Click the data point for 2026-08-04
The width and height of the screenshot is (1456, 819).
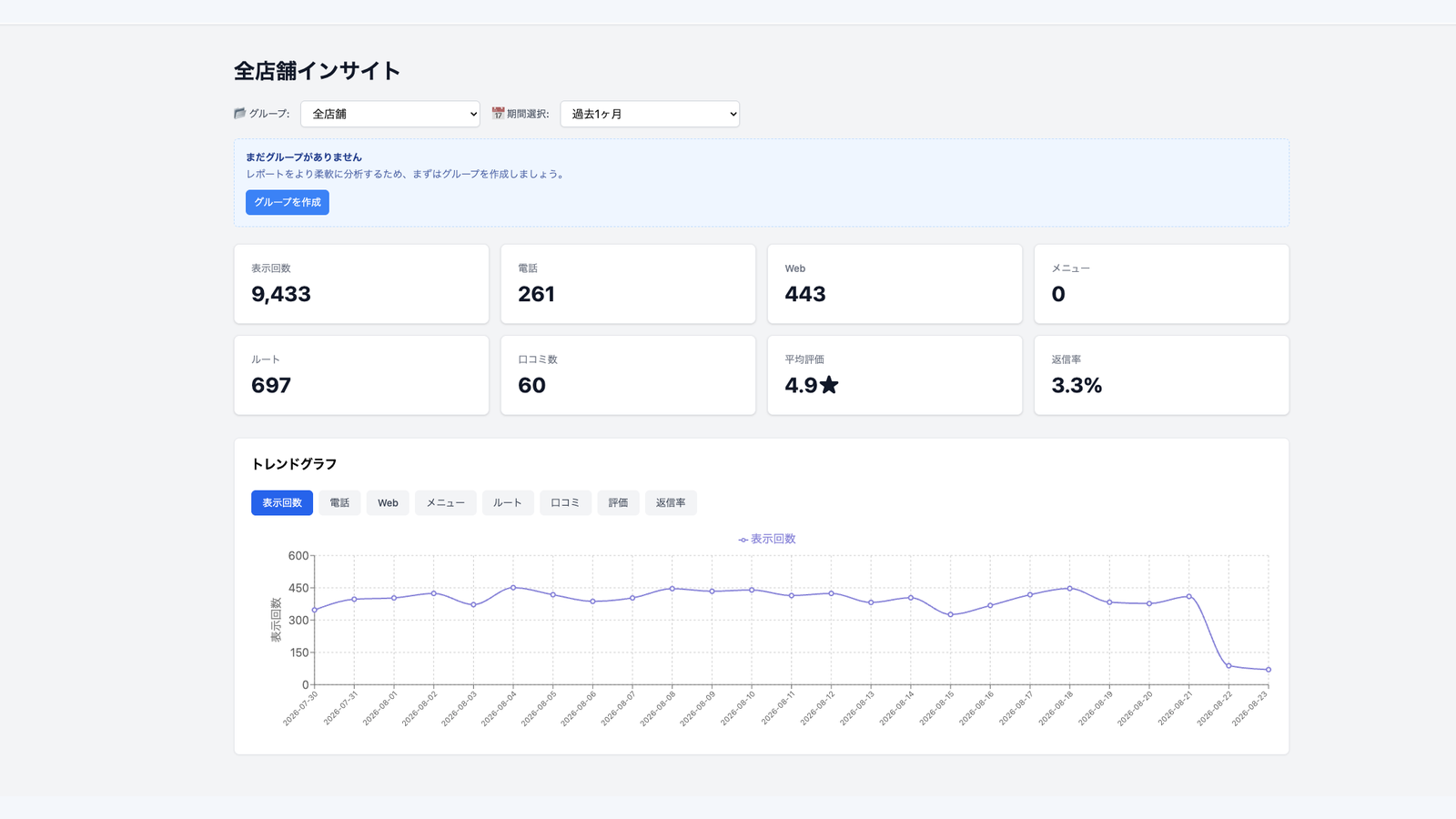coord(513,588)
